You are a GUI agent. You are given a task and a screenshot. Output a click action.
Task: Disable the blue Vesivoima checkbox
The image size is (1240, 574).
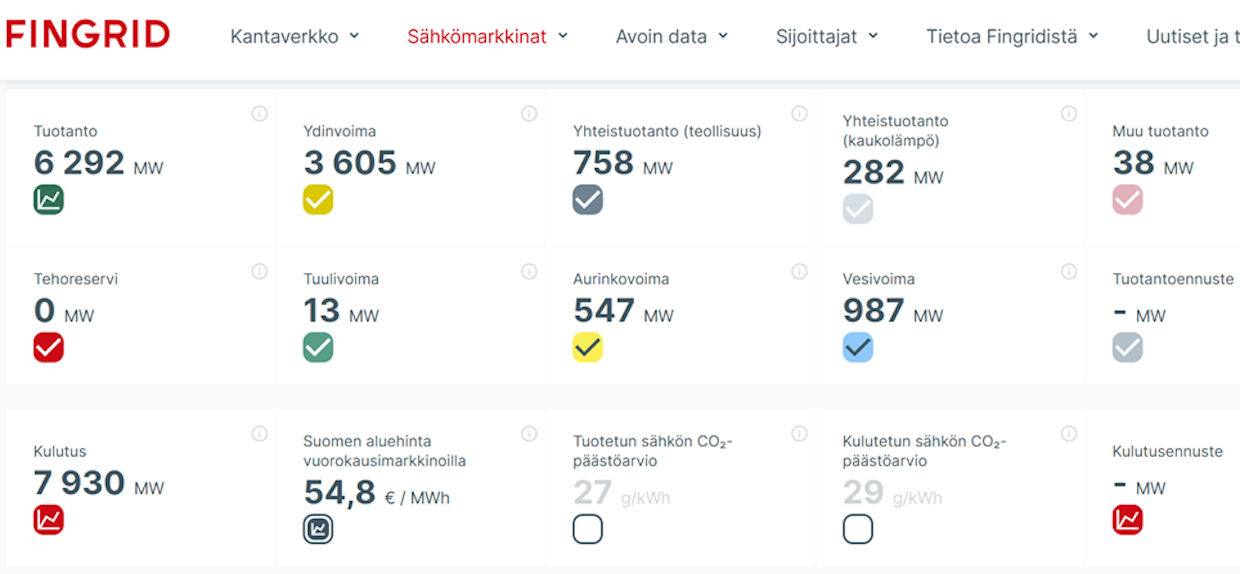[858, 348]
